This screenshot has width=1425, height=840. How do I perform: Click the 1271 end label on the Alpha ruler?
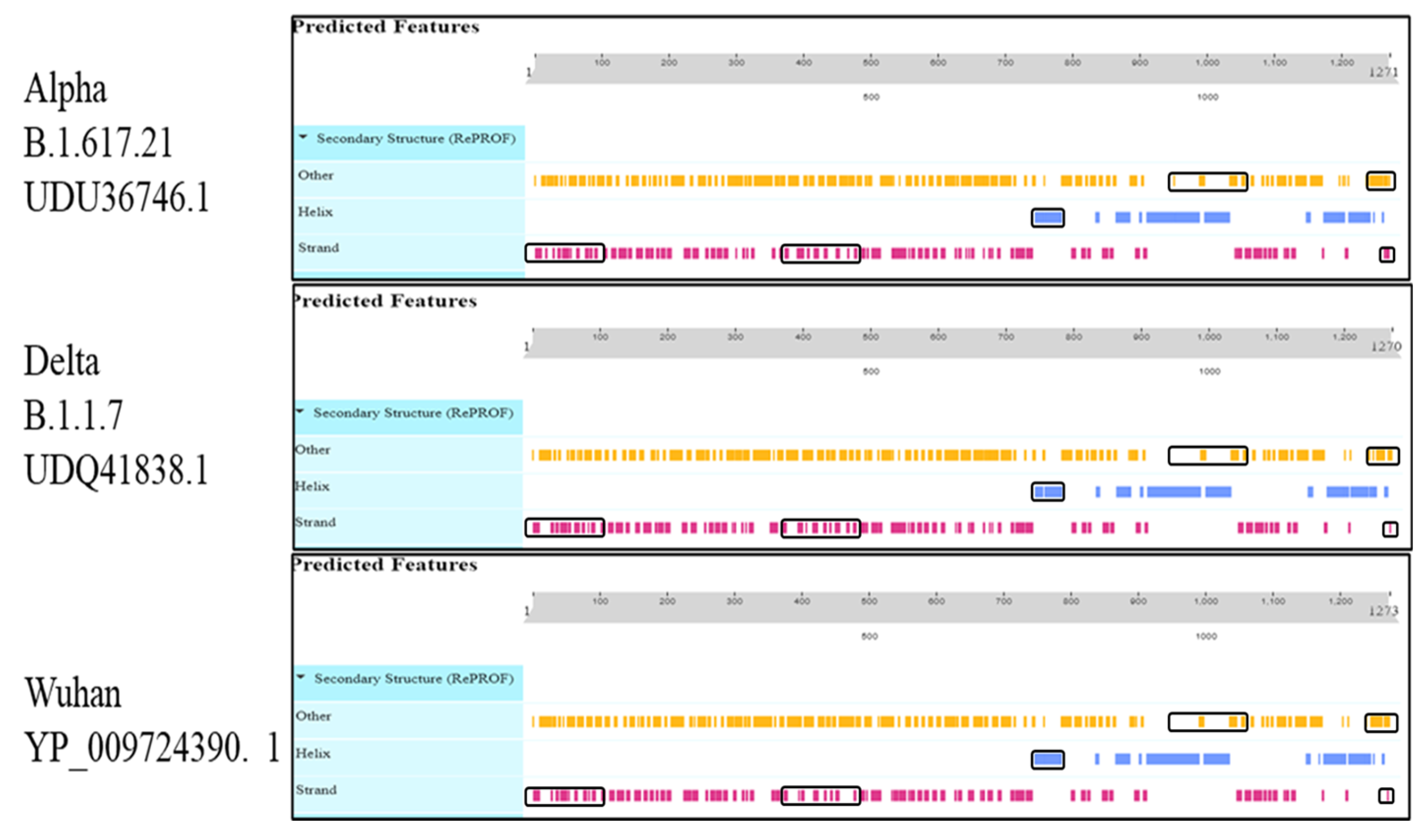pos(1383,73)
